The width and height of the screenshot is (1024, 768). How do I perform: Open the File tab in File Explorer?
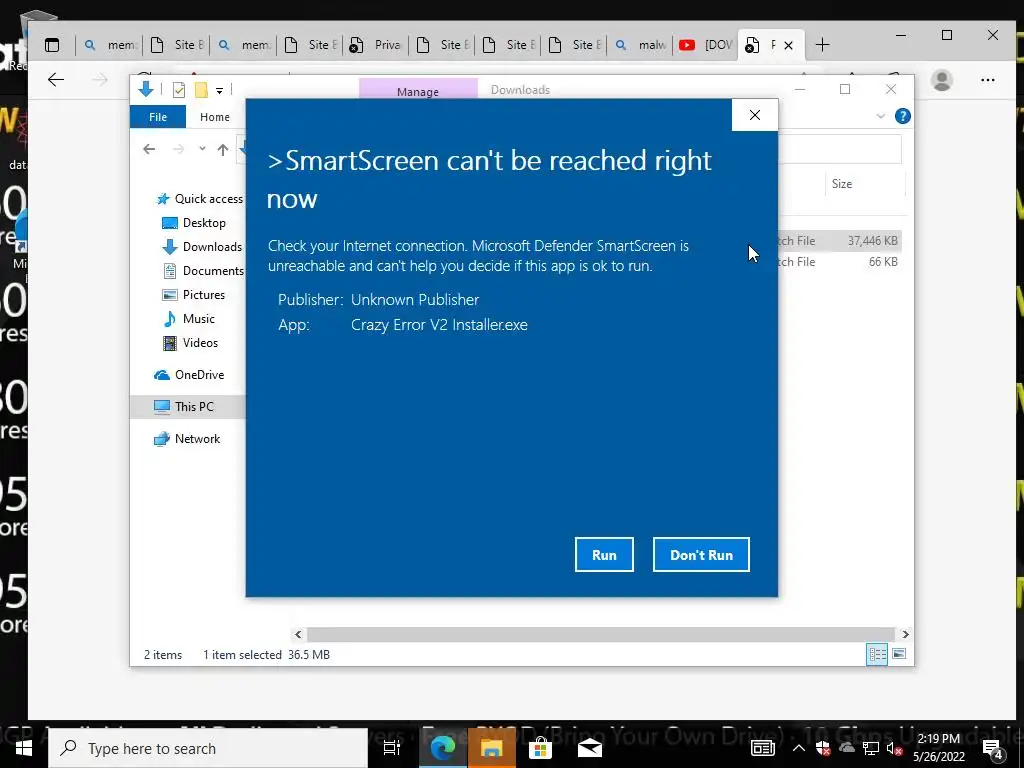pyautogui.click(x=158, y=117)
